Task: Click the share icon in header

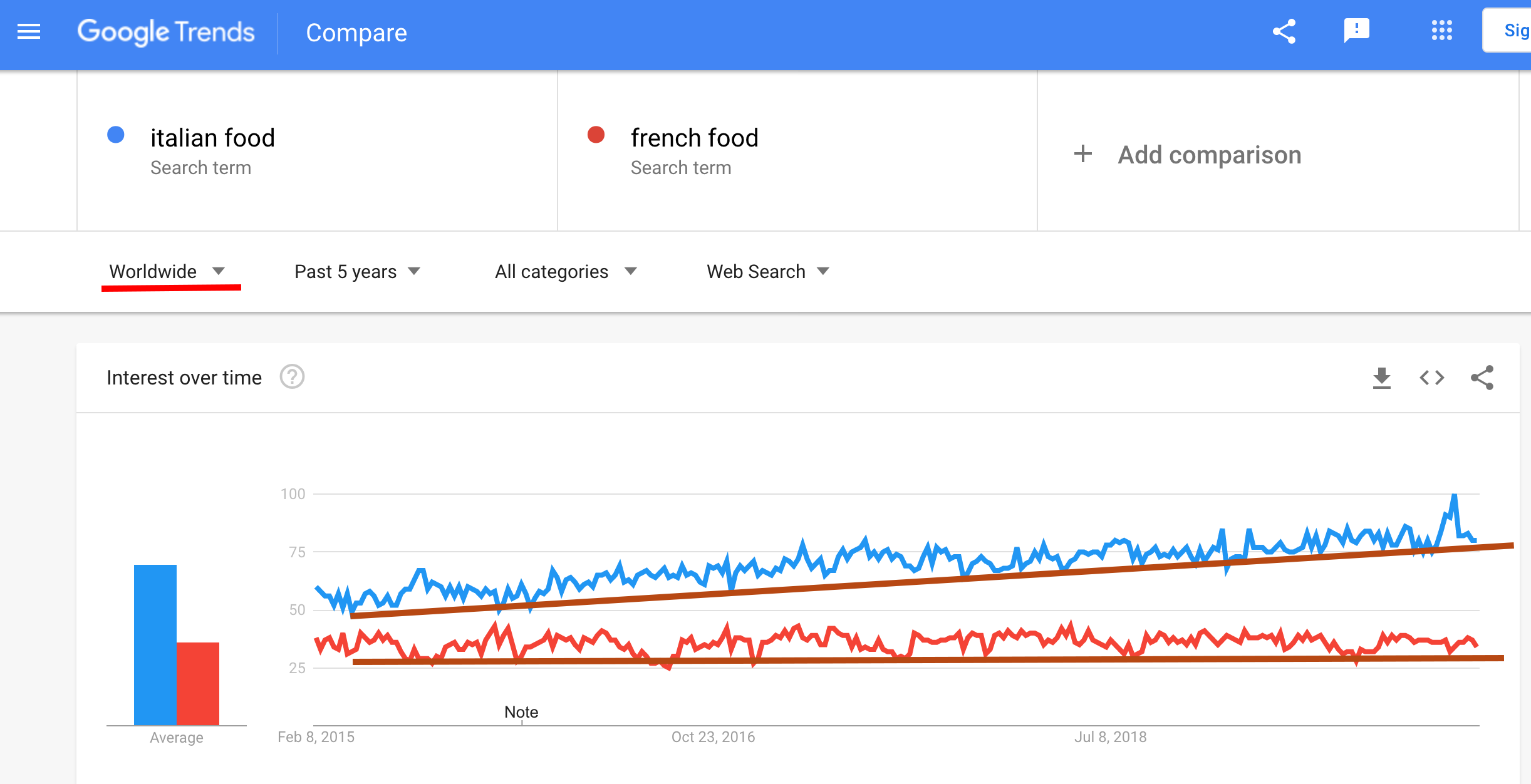Action: coord(1284,32)
